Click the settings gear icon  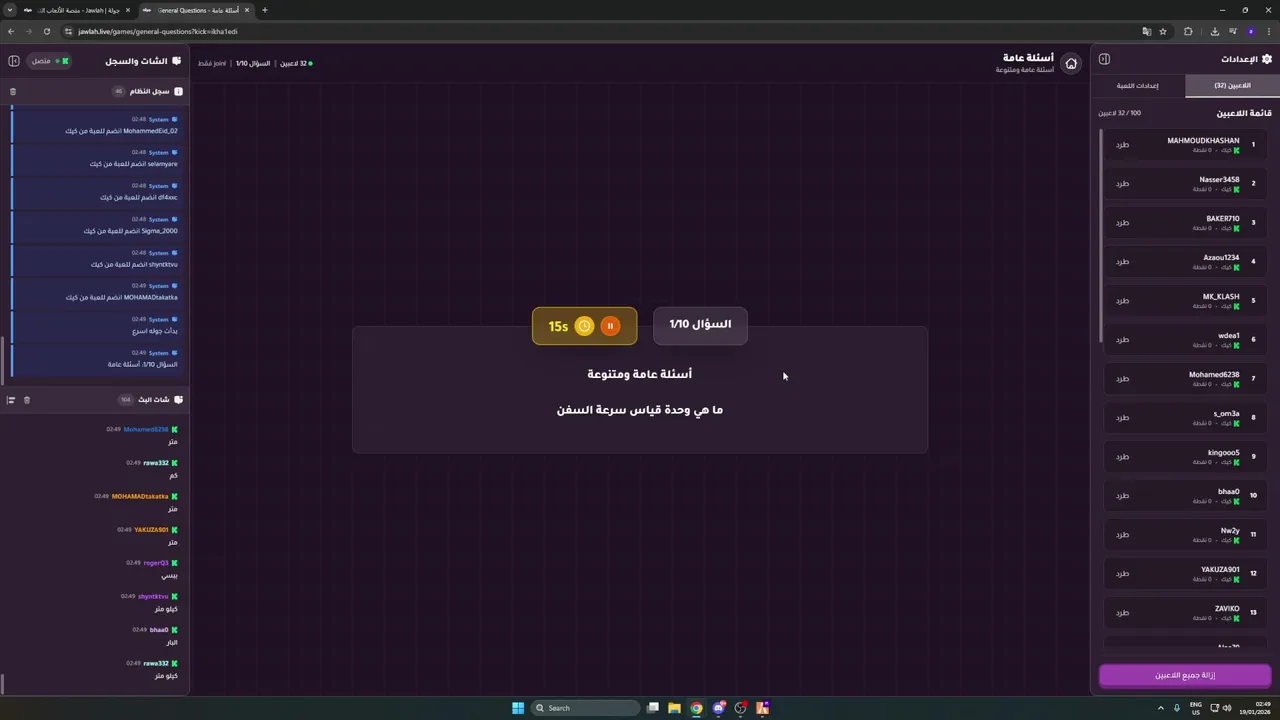[1267, 59]
